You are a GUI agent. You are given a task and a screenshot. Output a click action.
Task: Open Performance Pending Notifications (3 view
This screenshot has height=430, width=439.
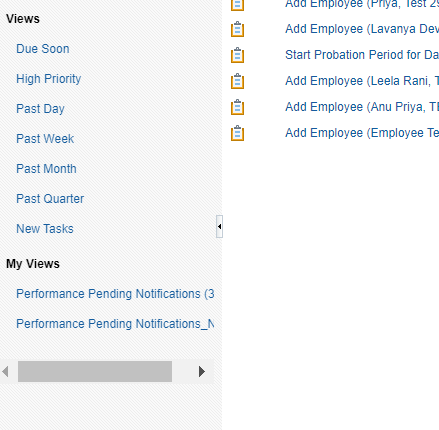tap(115, 294)
